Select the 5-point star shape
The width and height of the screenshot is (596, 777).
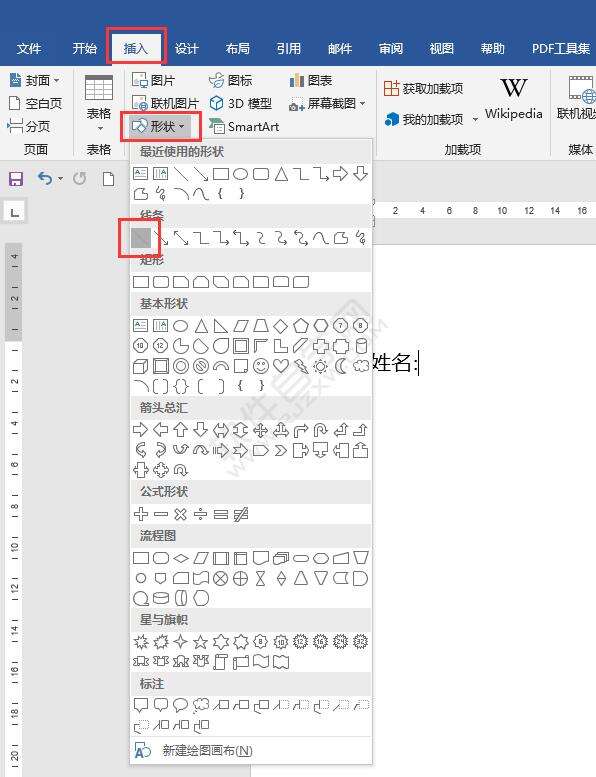point(200,642)
